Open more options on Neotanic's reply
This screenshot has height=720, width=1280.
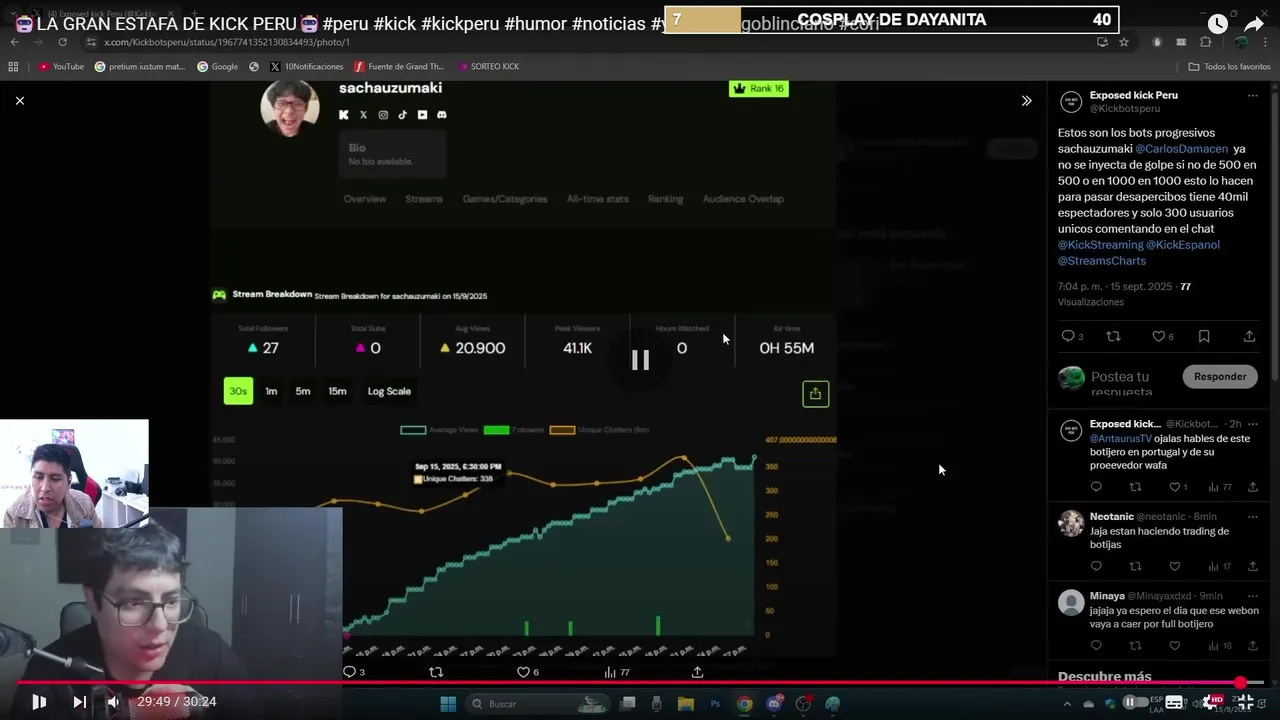click(x=1252, y=517)
